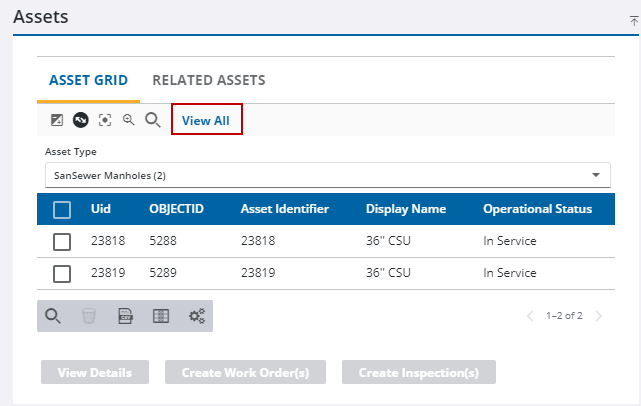Tick the checkbox for asset 23819
Screen dimensions: 641x406
(62, 273)
